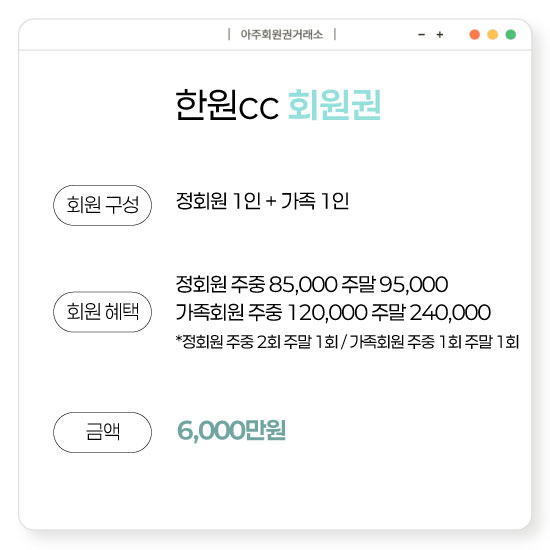The height and width of the screenshot is (550, 550).
Task: Click the 6,000만원 price text
Action: tap(232, 430)
